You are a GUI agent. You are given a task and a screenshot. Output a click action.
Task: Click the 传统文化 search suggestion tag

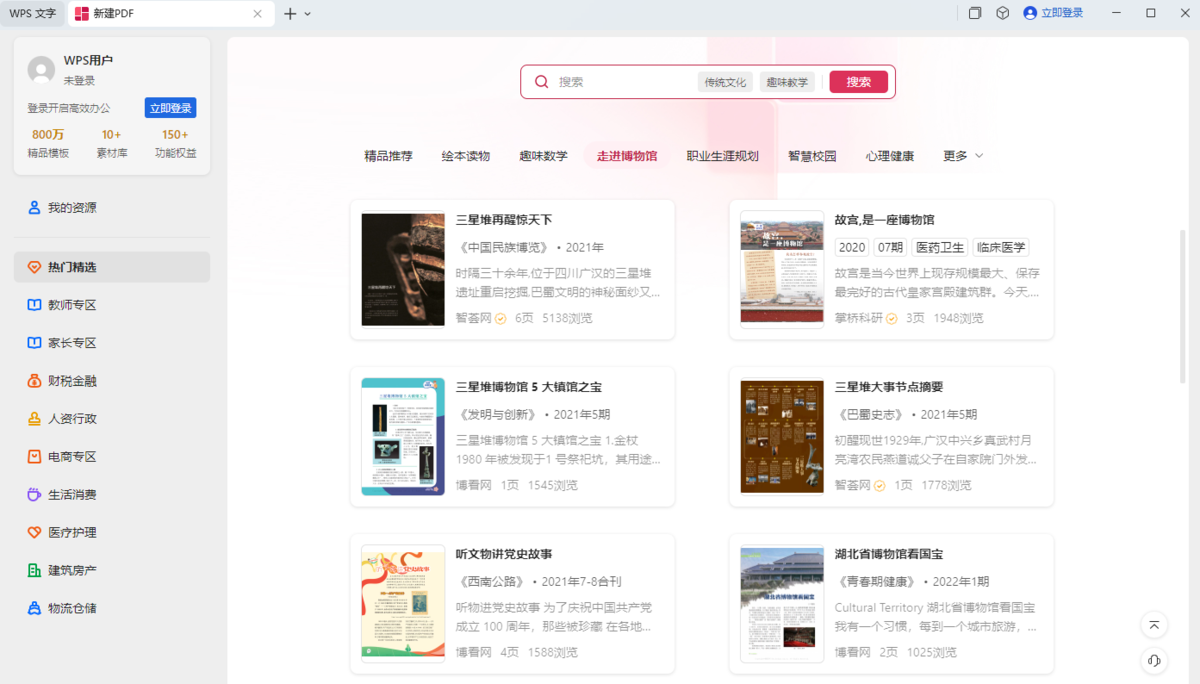click(725, 82)
